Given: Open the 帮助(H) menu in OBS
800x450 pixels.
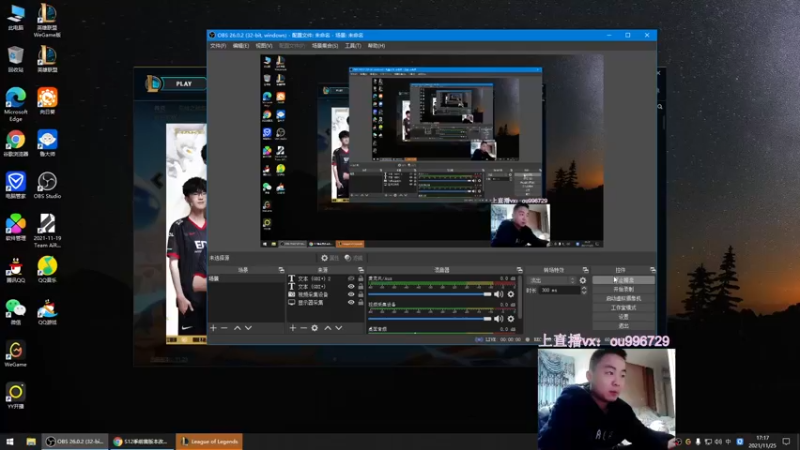Looking at the screenshot, I should [x=377, y=46].
